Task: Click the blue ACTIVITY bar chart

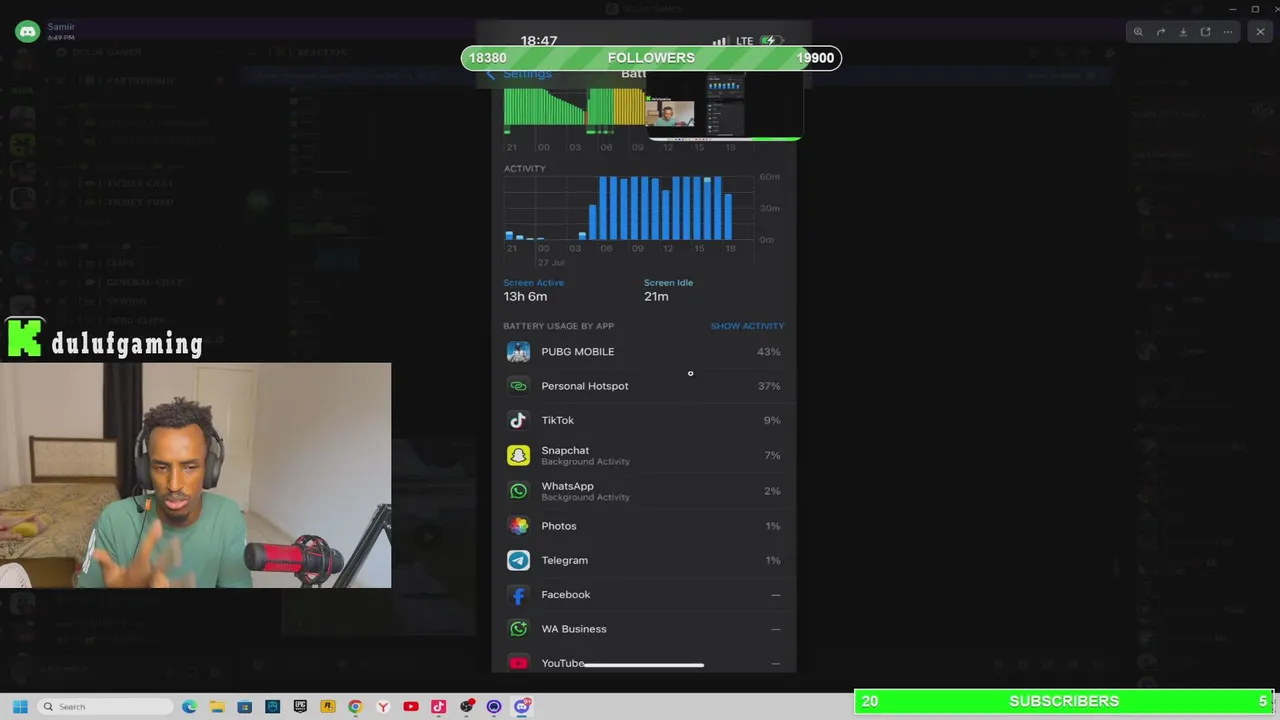Action: point(630,208)
